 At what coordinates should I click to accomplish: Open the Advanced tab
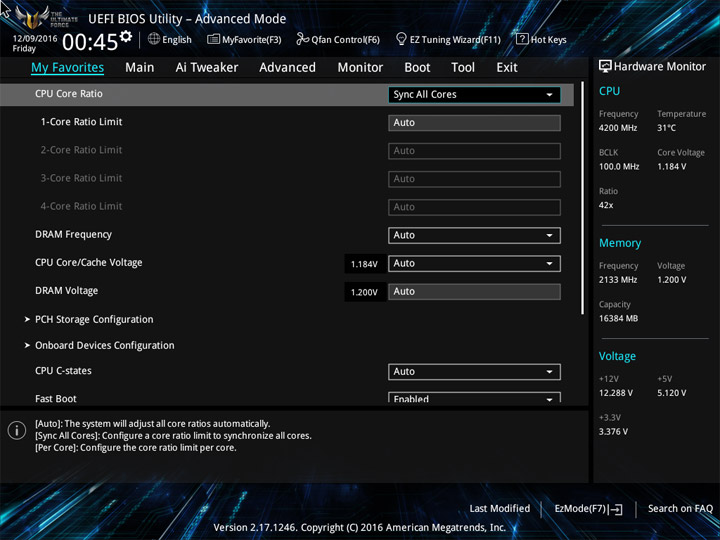point(287,68)
